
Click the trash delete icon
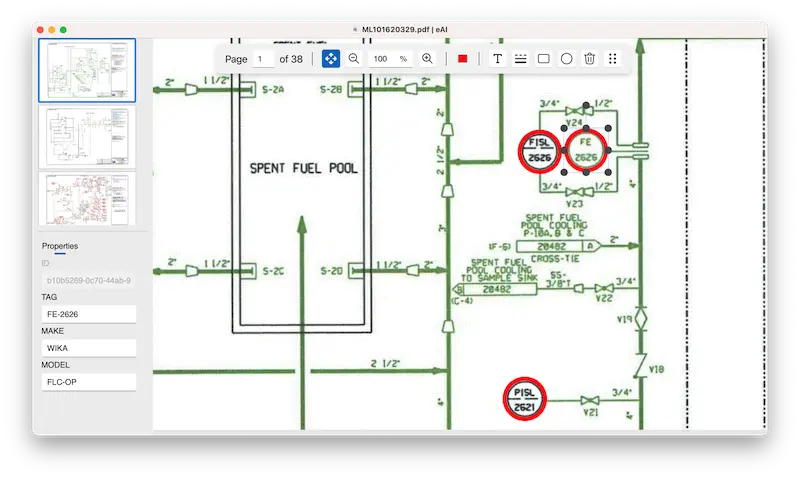click(x=589, y=59)
